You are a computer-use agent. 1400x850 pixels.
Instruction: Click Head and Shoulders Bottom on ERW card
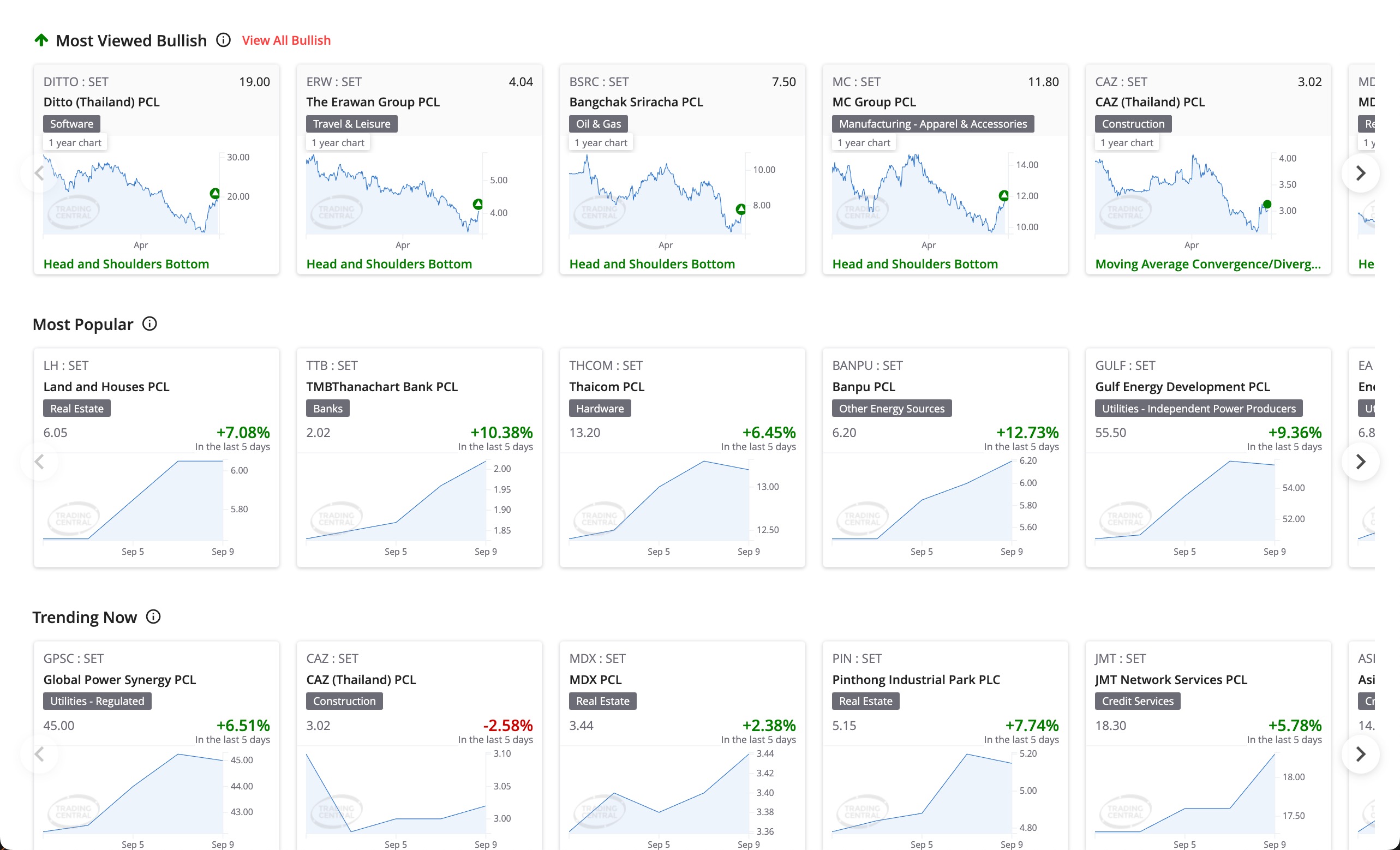(389, 264)
